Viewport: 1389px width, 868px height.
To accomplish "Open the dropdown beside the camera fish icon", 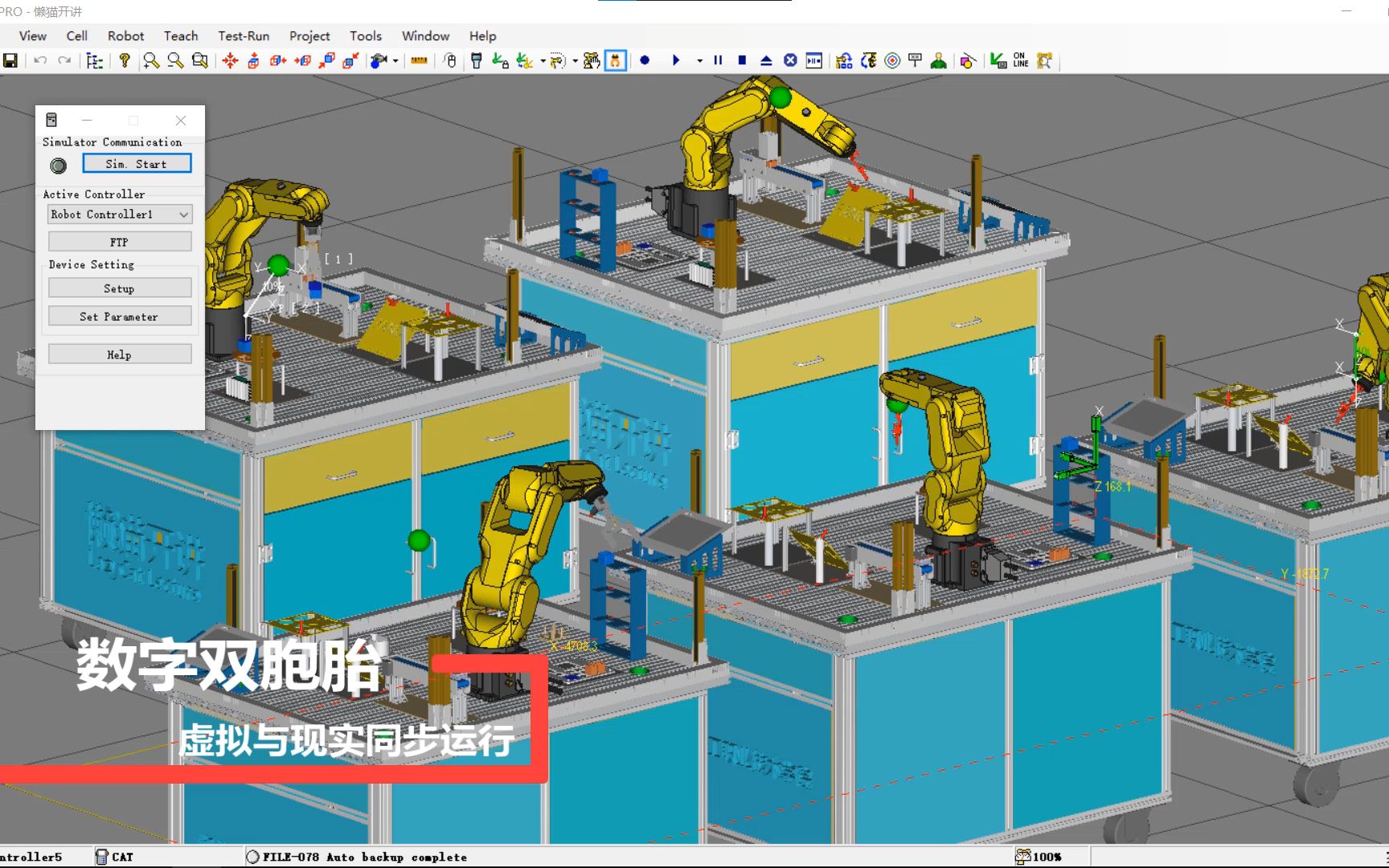I will point(395,61).
